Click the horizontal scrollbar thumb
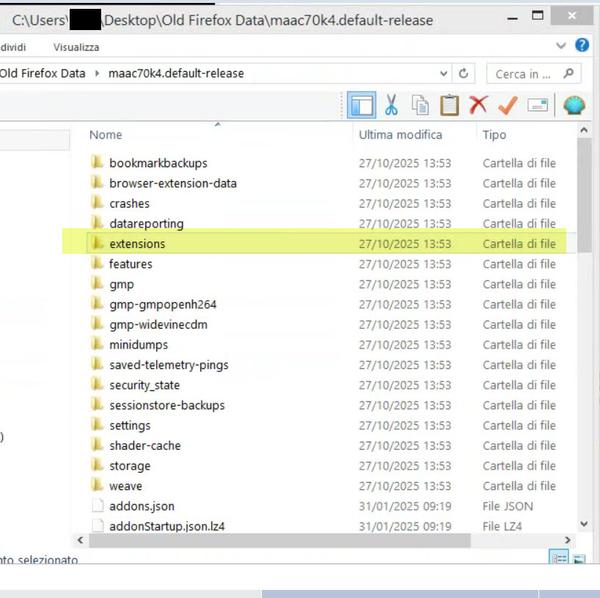Image resolution: width=600 pixels, height=598 pixels. click(x=279, y=540)
